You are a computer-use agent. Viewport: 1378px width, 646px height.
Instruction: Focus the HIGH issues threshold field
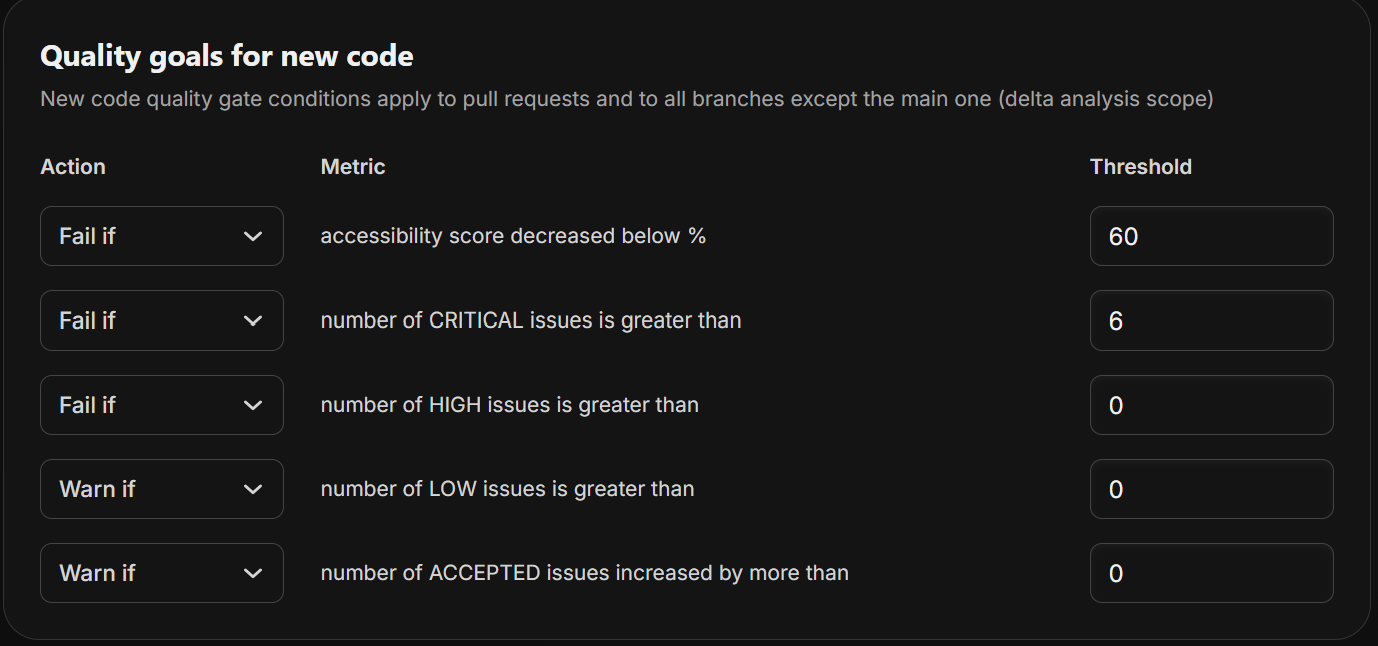point(1211,405)
